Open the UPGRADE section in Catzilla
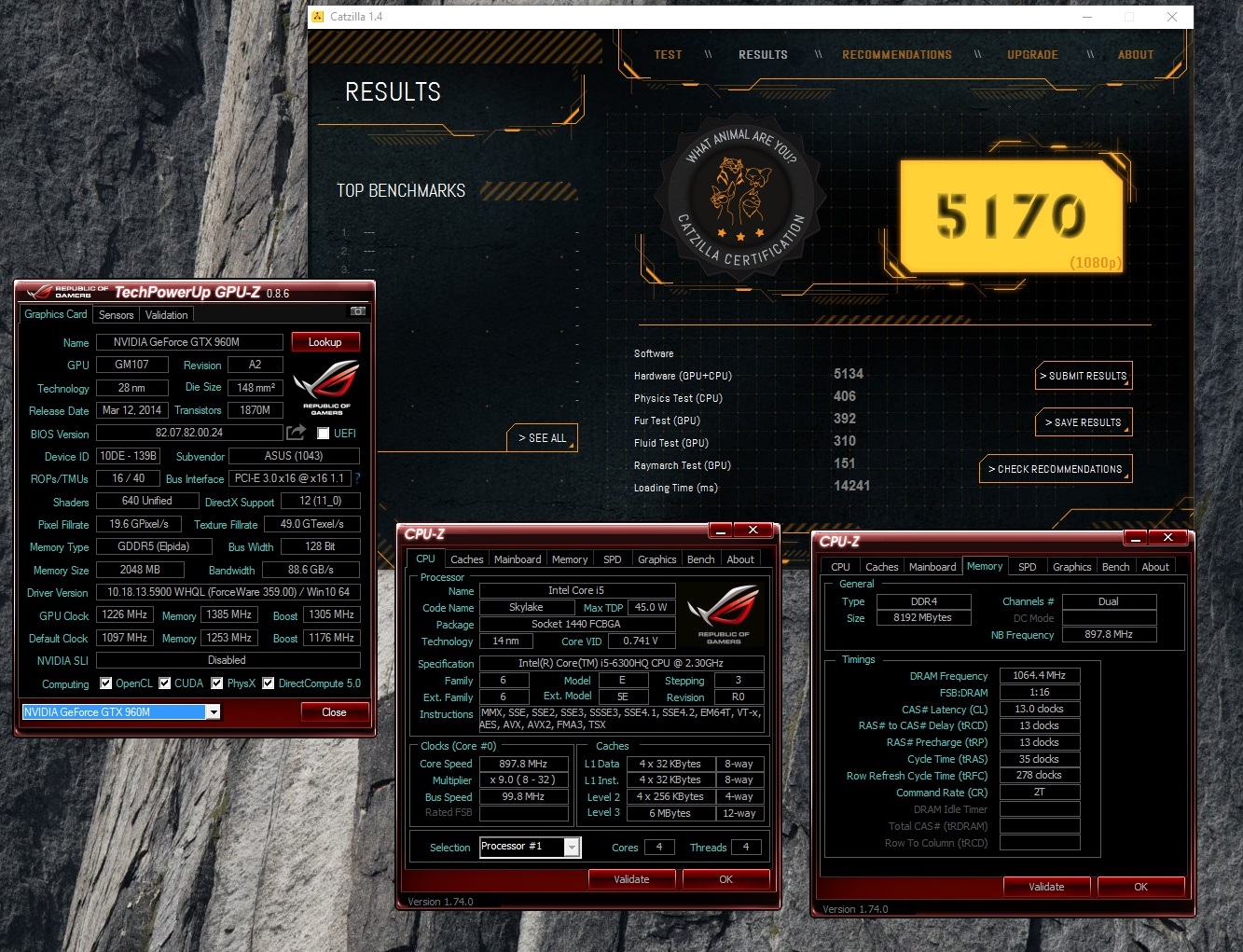1243x952 pixels. pos(1032,55)
